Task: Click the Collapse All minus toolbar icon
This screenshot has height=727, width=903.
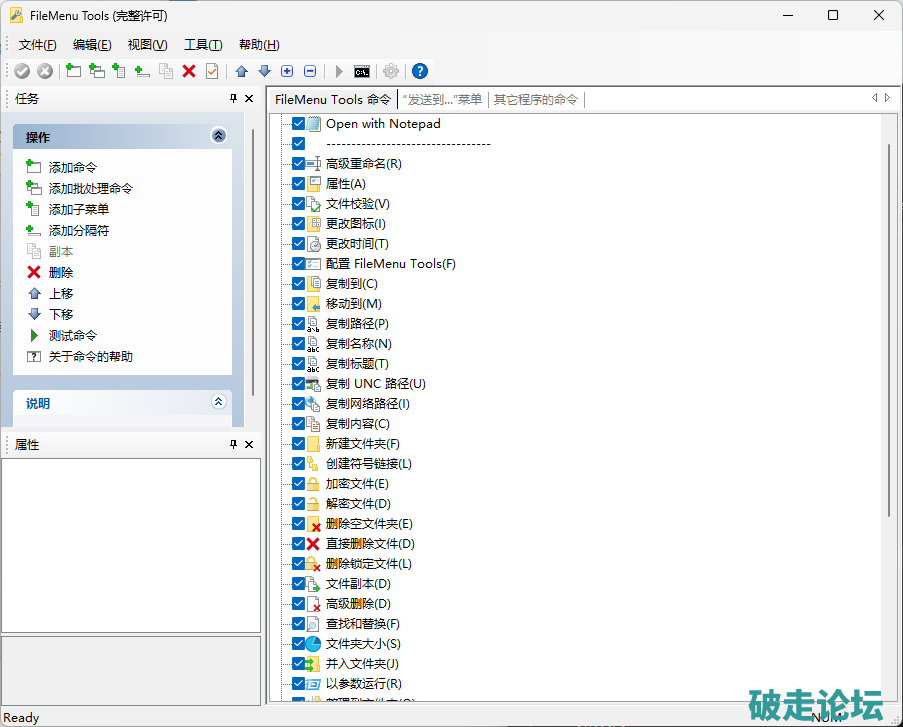Action: click(x=310, y=71)
